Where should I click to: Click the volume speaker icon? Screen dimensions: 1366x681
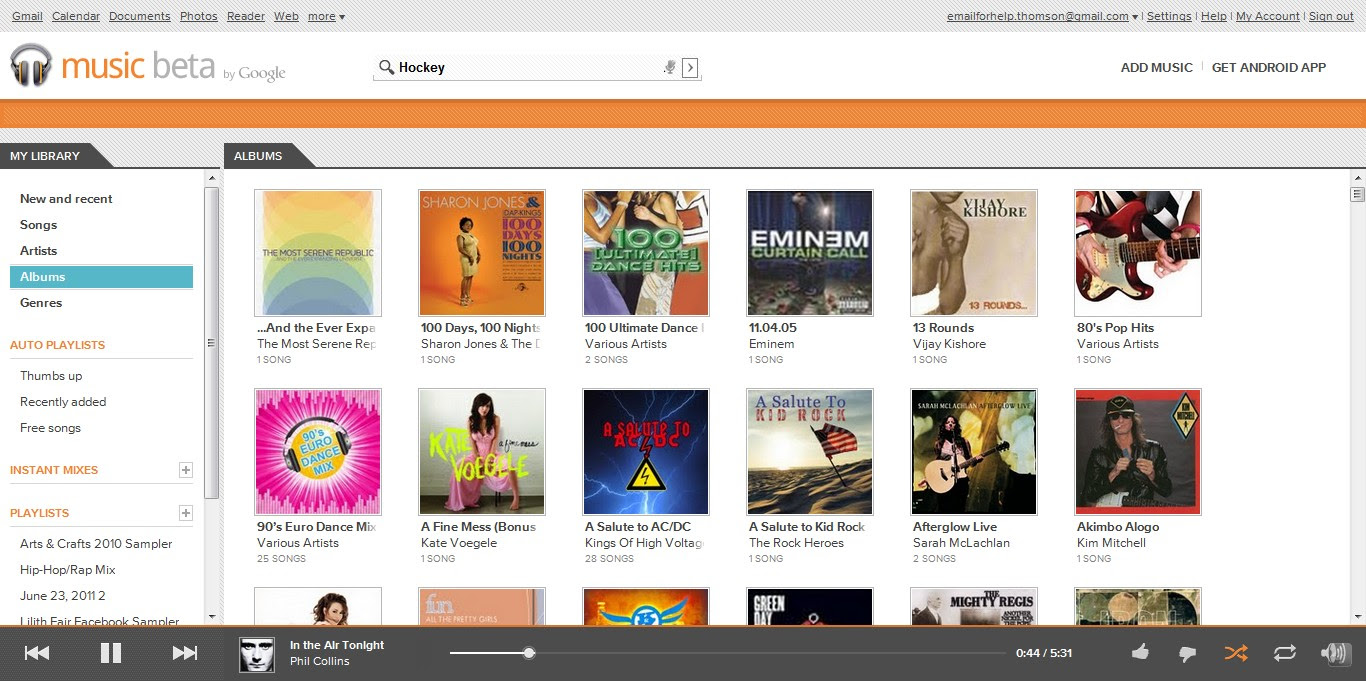(x=1334, y=653)
